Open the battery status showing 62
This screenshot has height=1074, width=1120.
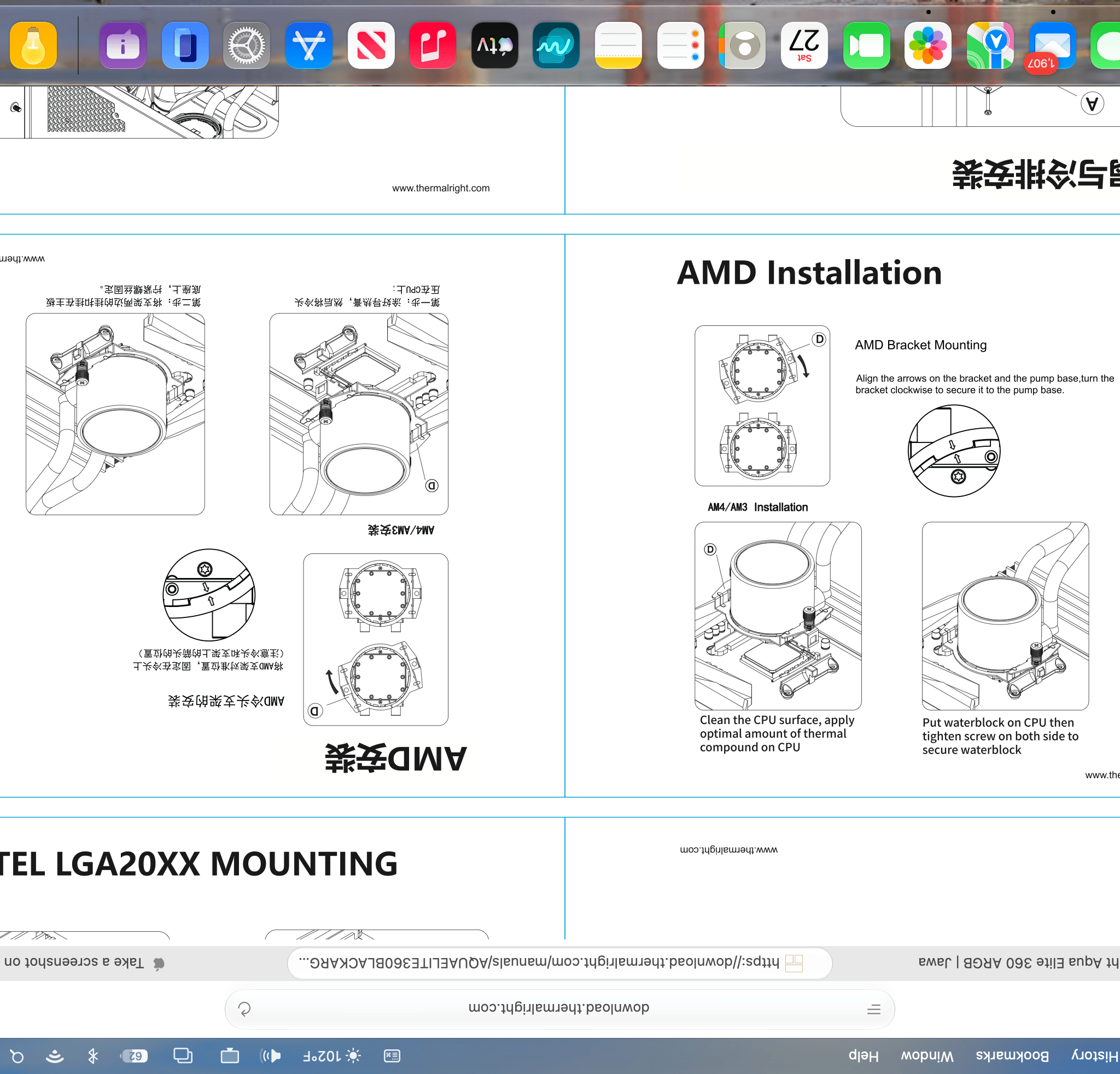click(x=135, y=1056)
